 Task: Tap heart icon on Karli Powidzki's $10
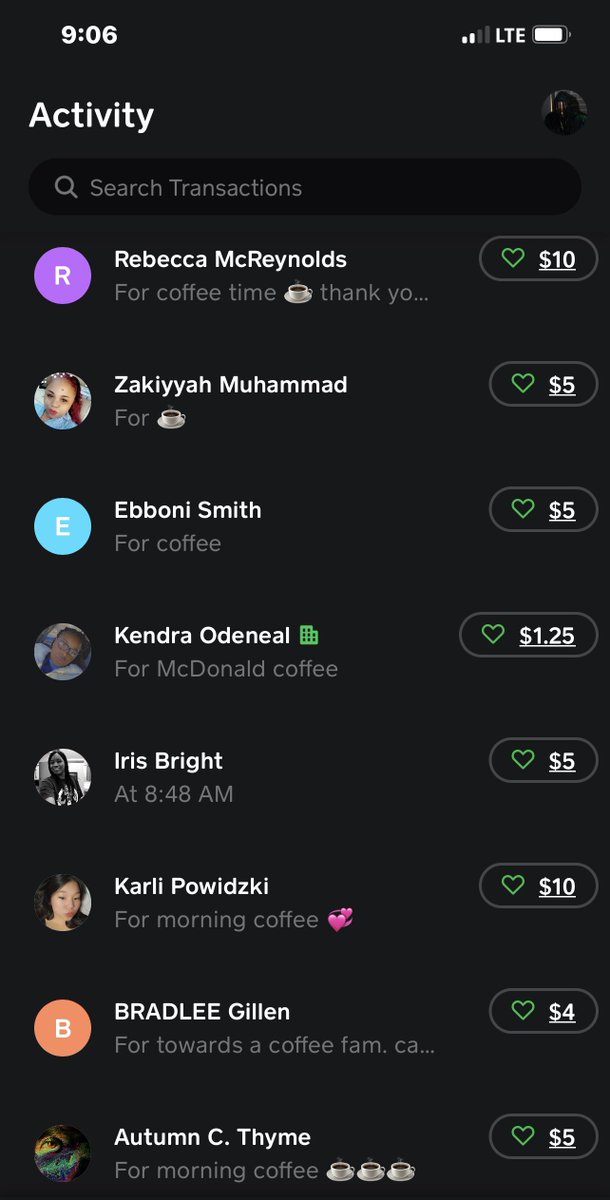(513, 886)
